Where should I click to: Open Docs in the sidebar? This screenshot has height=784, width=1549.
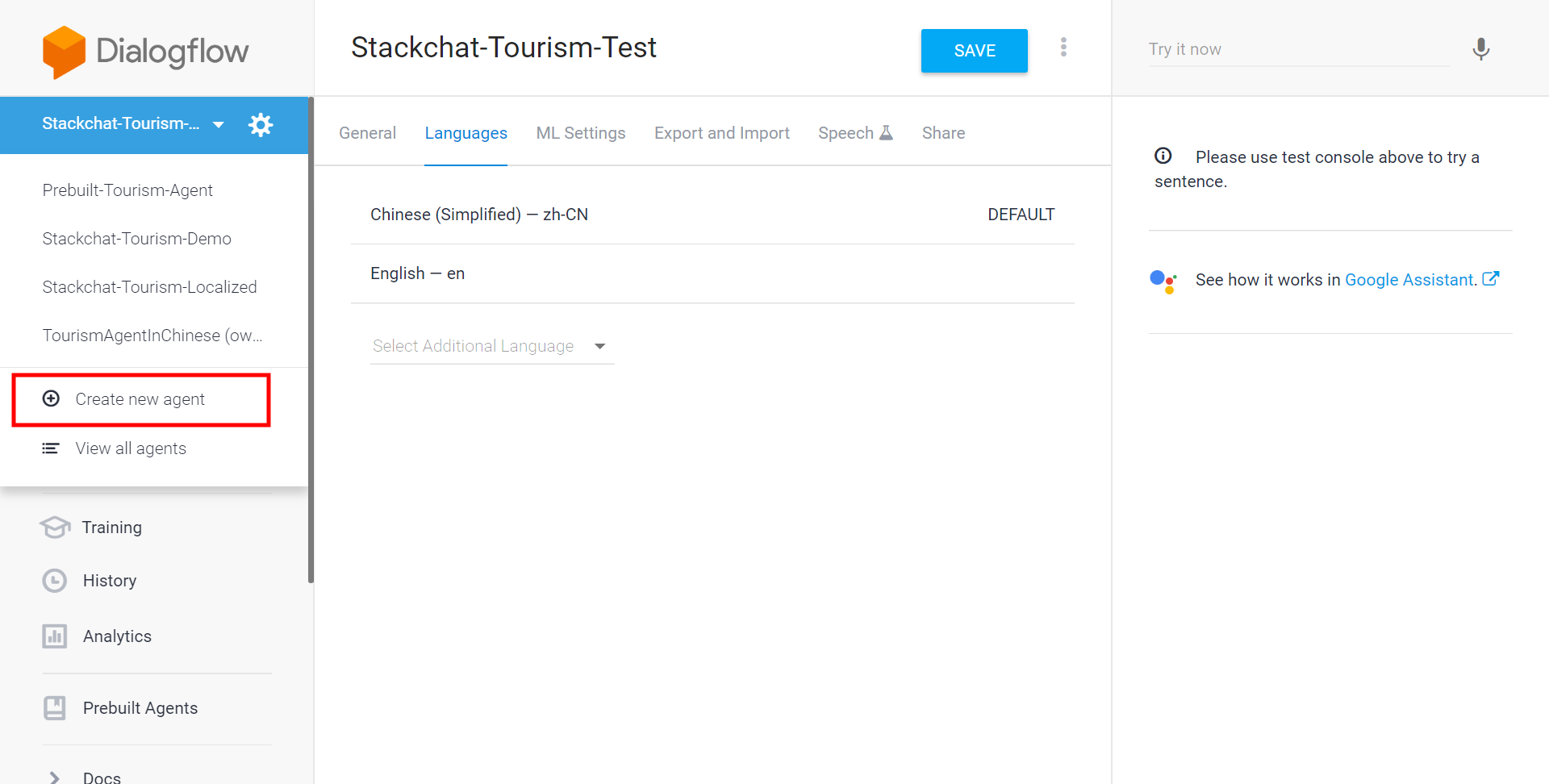click(102, 778)
